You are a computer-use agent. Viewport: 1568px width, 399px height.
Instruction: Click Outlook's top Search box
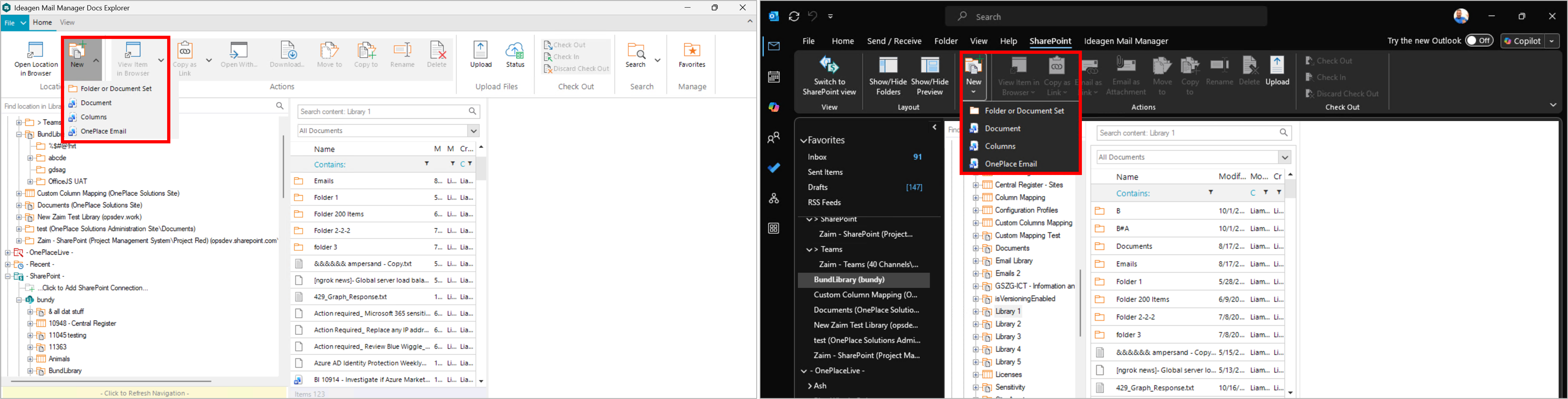(1106, 16)
